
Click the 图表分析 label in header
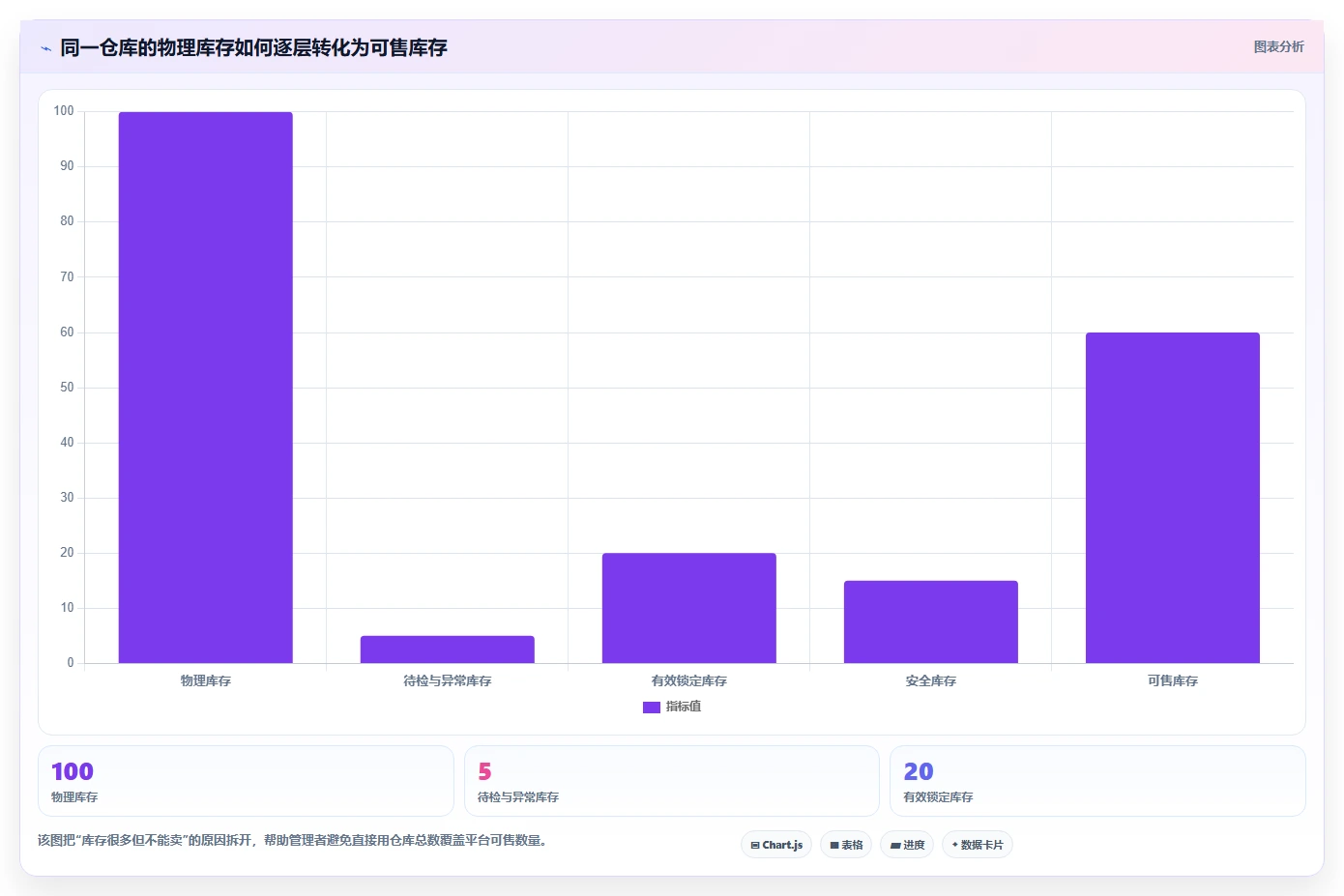1278,46
